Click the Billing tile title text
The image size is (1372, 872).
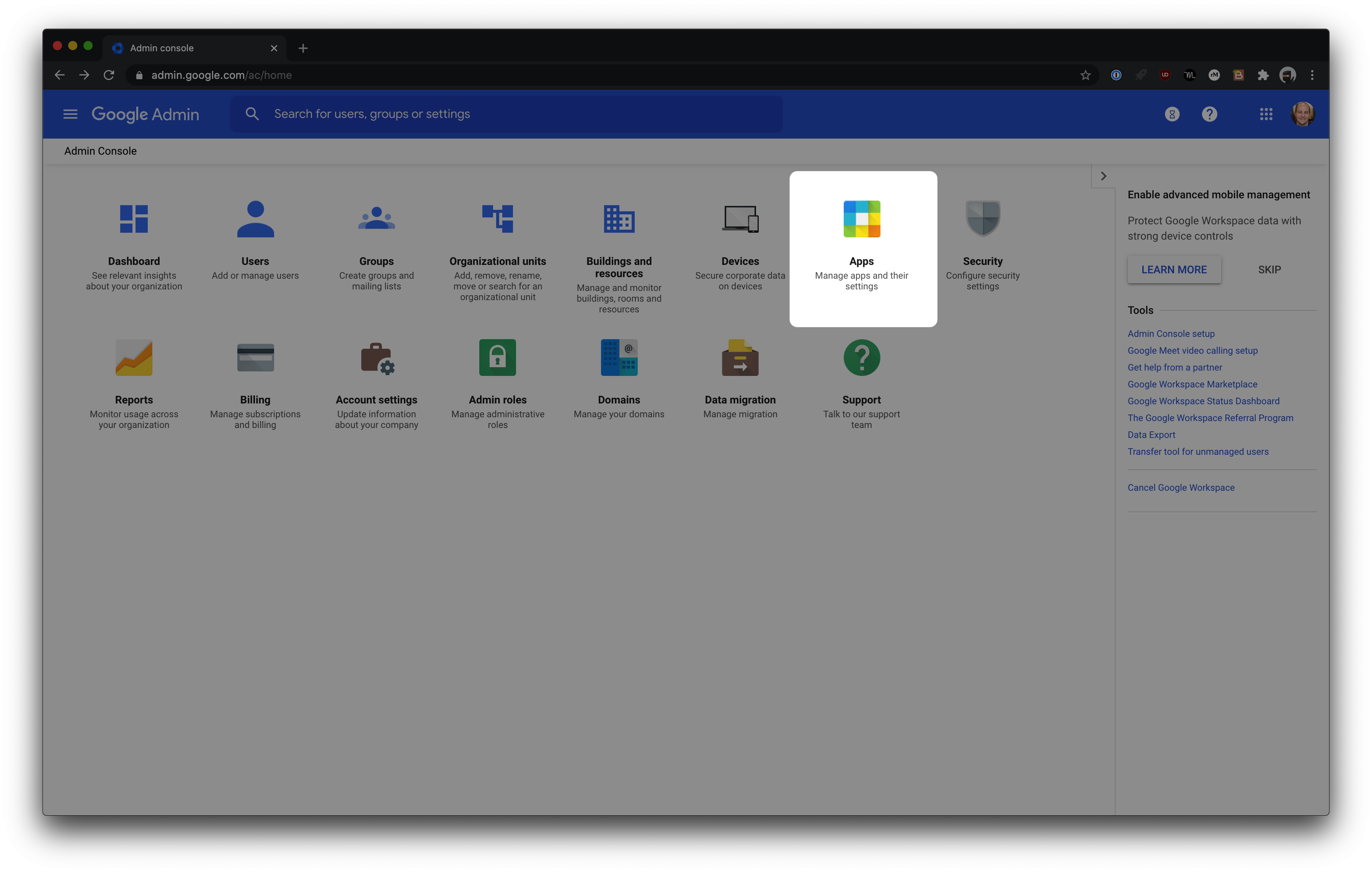tap(255, 399)
